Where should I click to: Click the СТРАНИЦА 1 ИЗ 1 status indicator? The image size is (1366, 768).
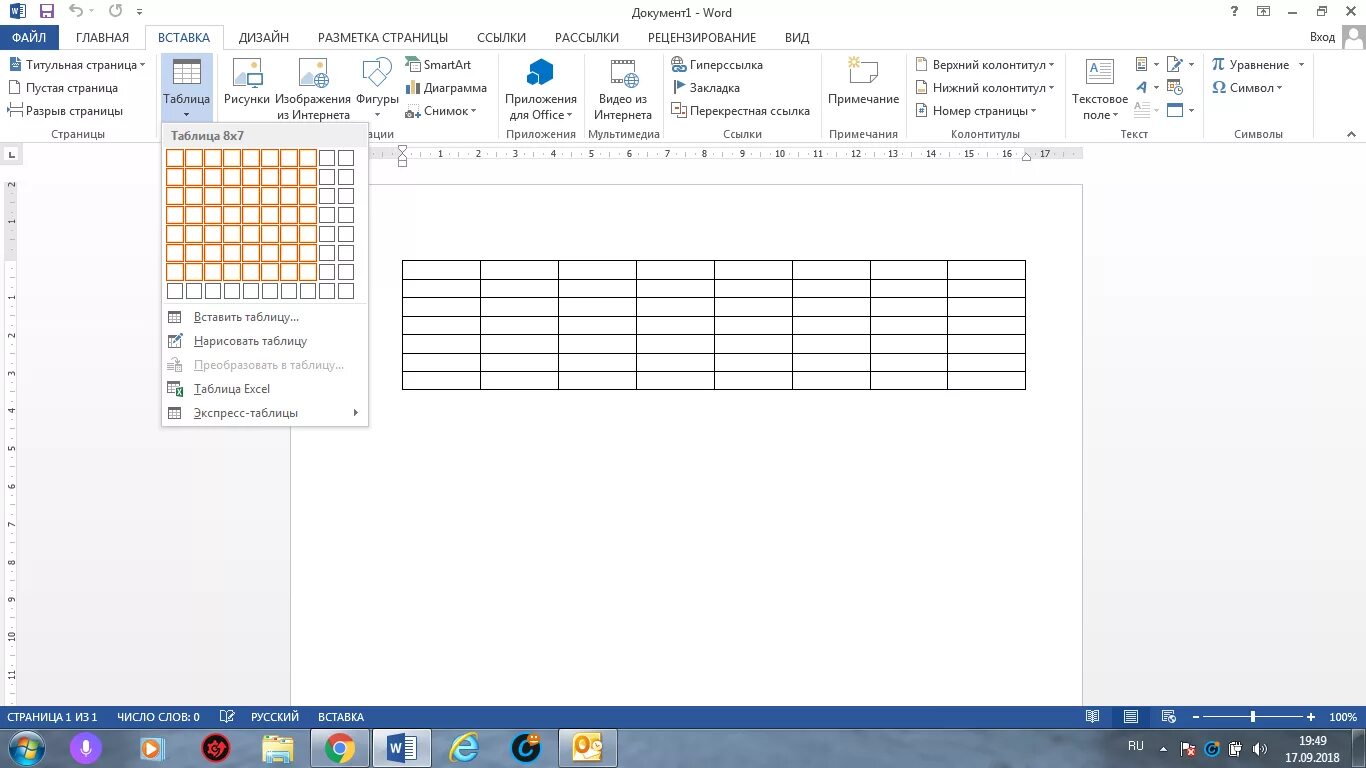click(x=52, y=717)
